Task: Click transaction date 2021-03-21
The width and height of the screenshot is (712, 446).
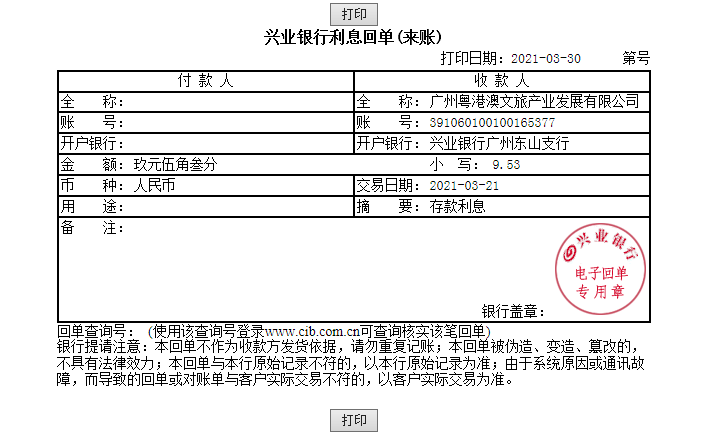Action: point(464,185)
